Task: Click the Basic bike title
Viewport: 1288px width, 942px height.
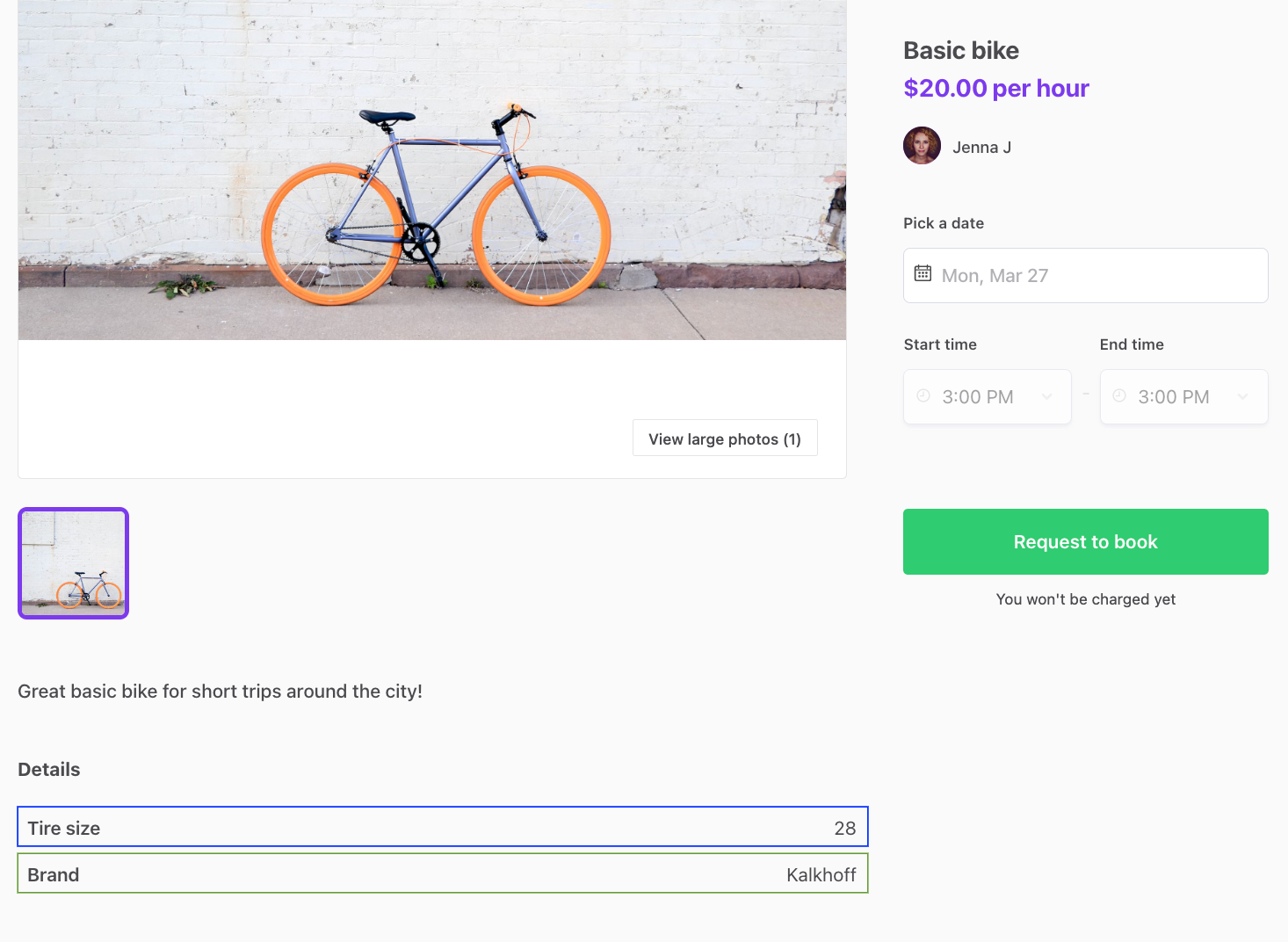Action: pyautogui.click(x=960, y=50)
